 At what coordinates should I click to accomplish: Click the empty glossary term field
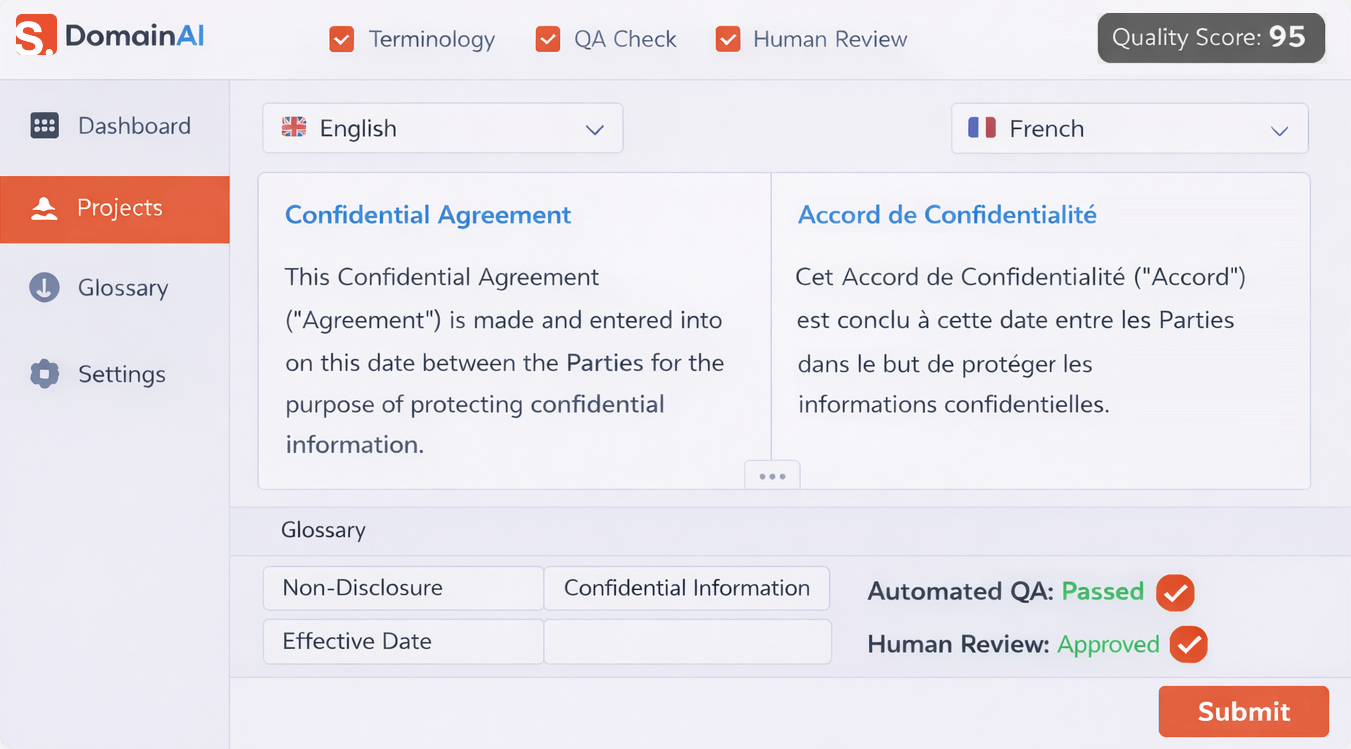coord(687,642)
